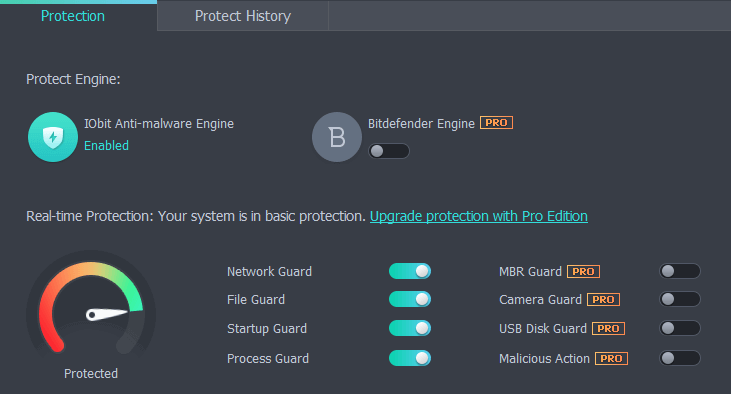Turn off Network Guard switch
This screenshot has width=731, height=394.
click(410, 271)
